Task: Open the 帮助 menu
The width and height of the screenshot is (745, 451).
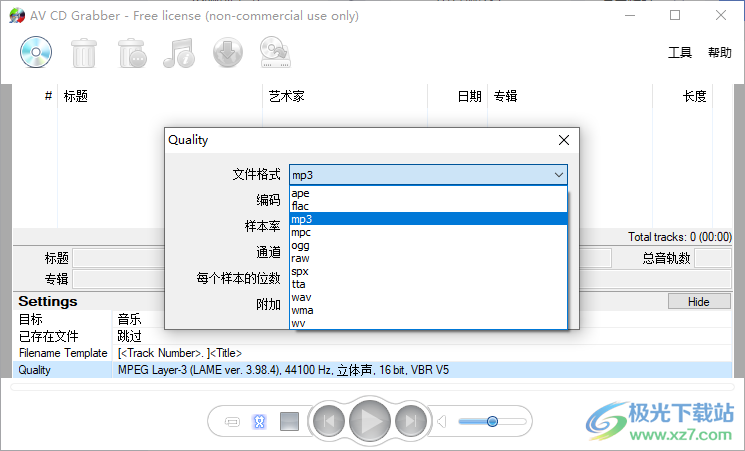Action: [x=719, y=52]
